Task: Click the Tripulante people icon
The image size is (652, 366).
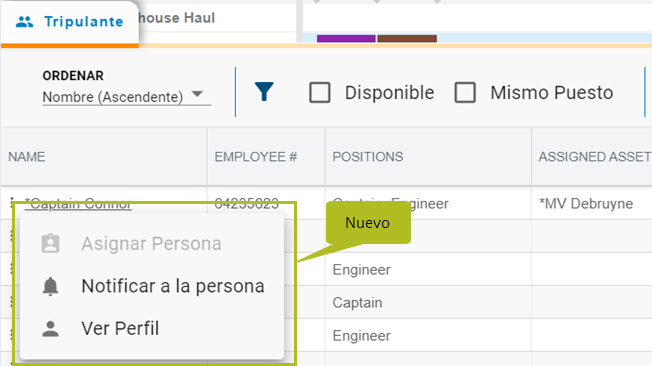Action: click(x=25, y=22)
